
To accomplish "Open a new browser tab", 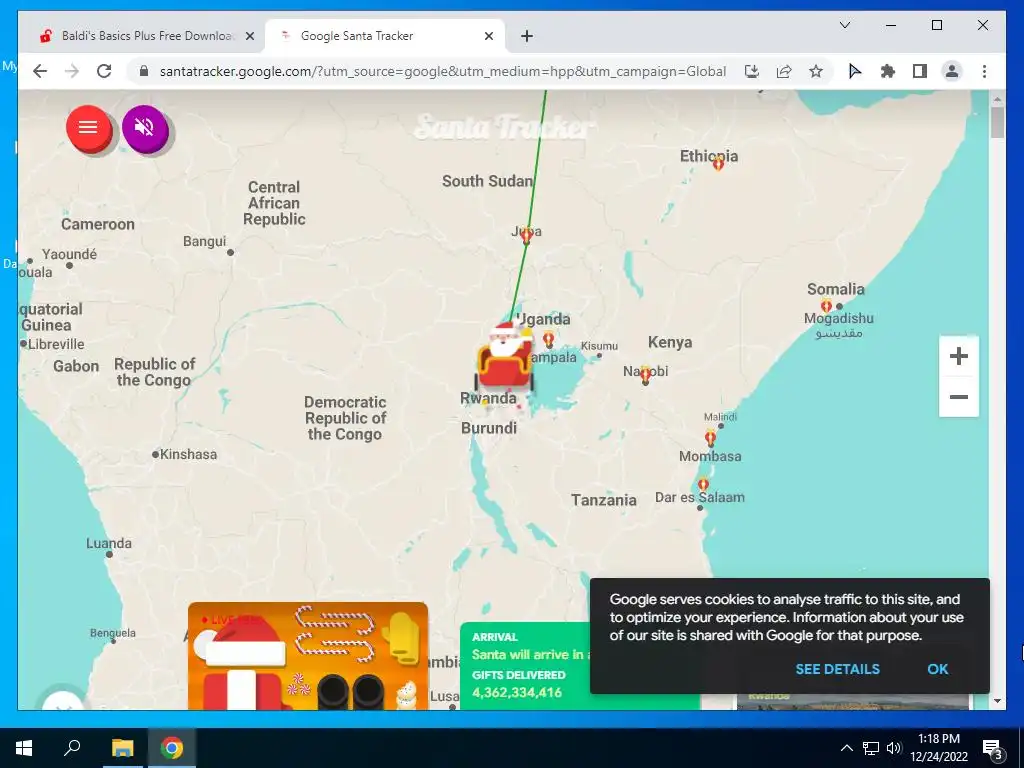I will click(x=527, y=37).
